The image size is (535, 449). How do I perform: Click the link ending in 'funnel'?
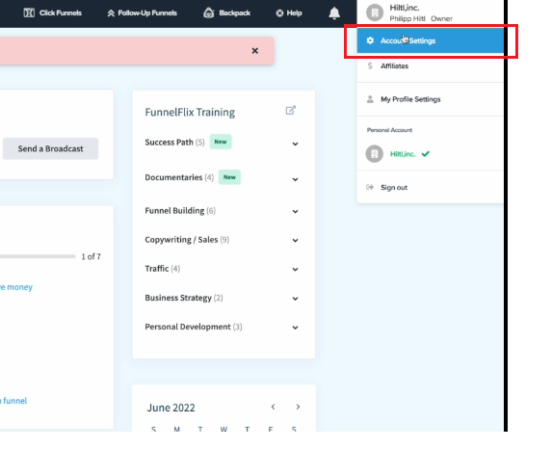pos(13,401)
